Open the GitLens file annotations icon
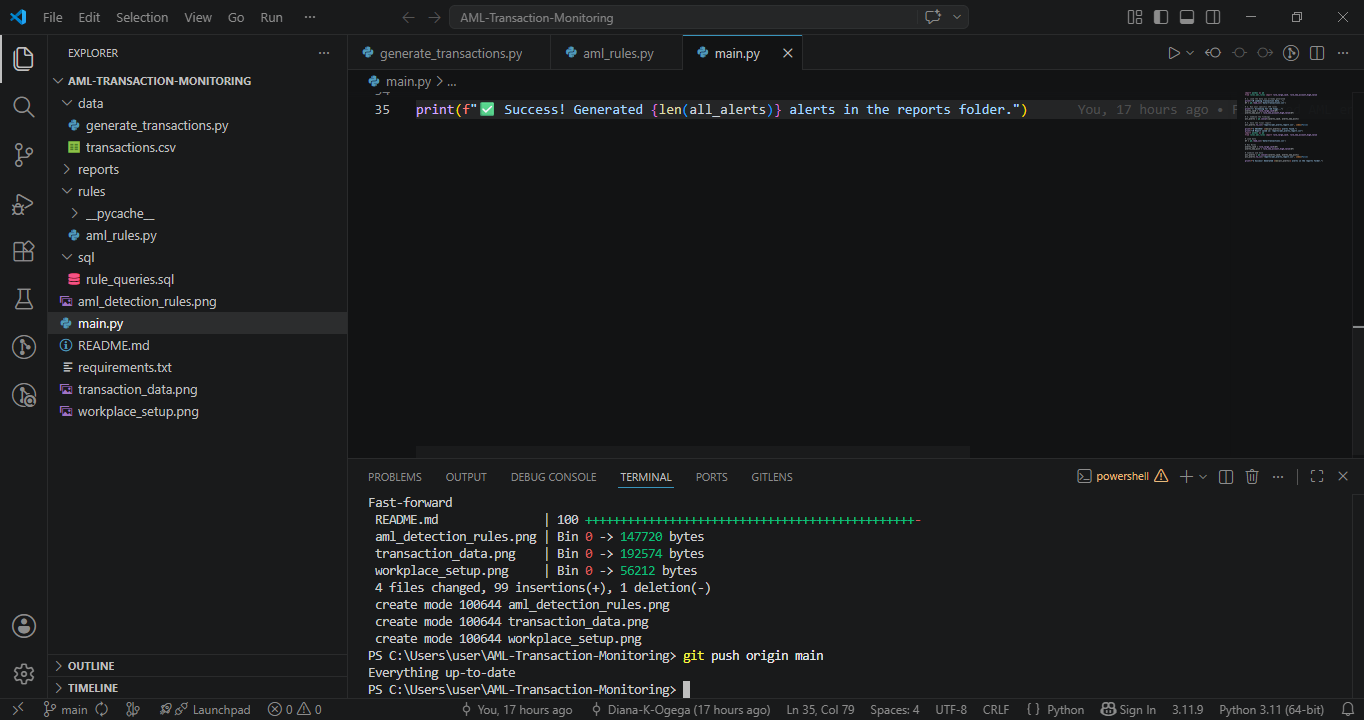 [1291, 53]
